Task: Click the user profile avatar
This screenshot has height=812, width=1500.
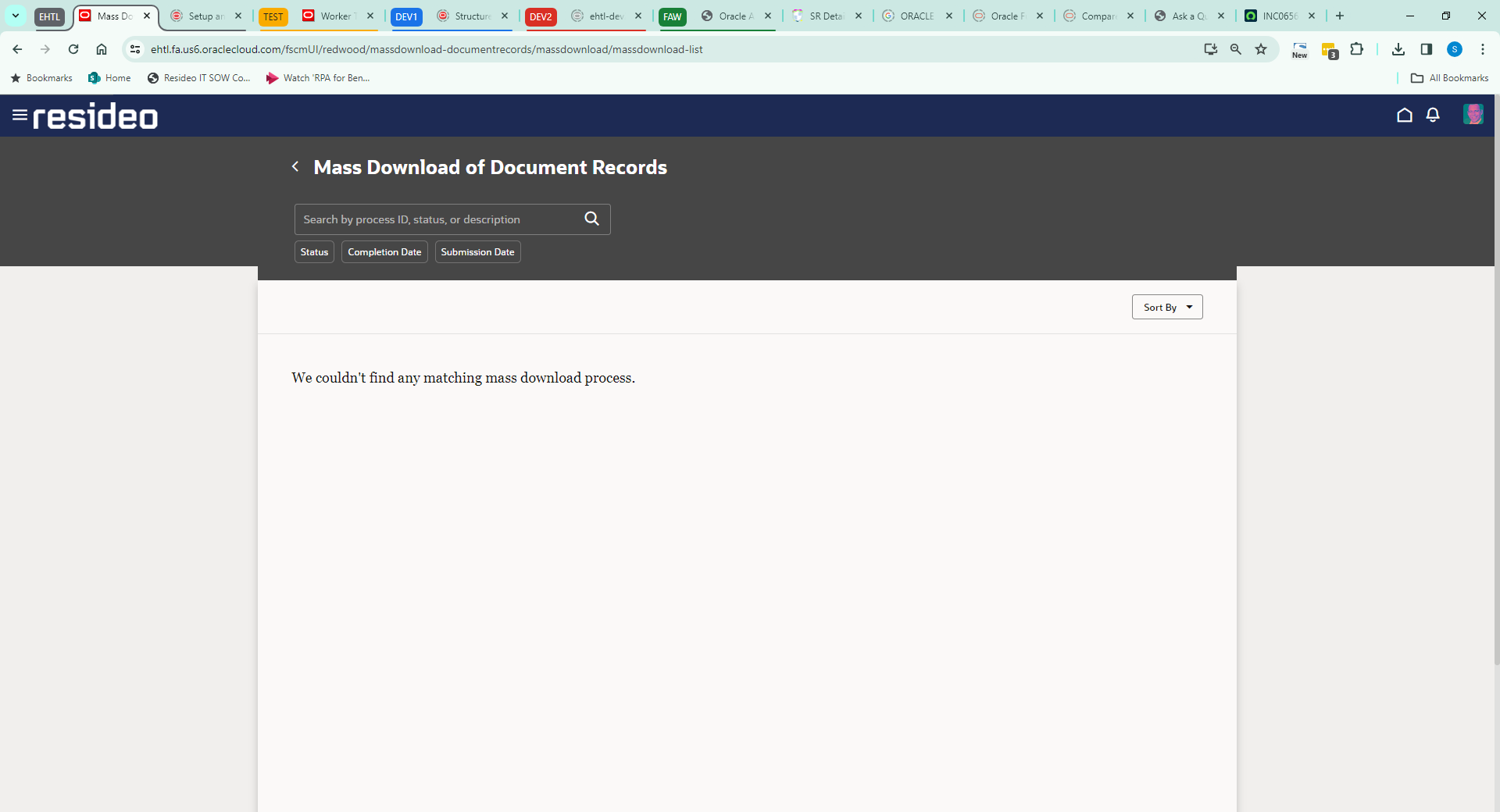Action: (x=1473, y=114)
